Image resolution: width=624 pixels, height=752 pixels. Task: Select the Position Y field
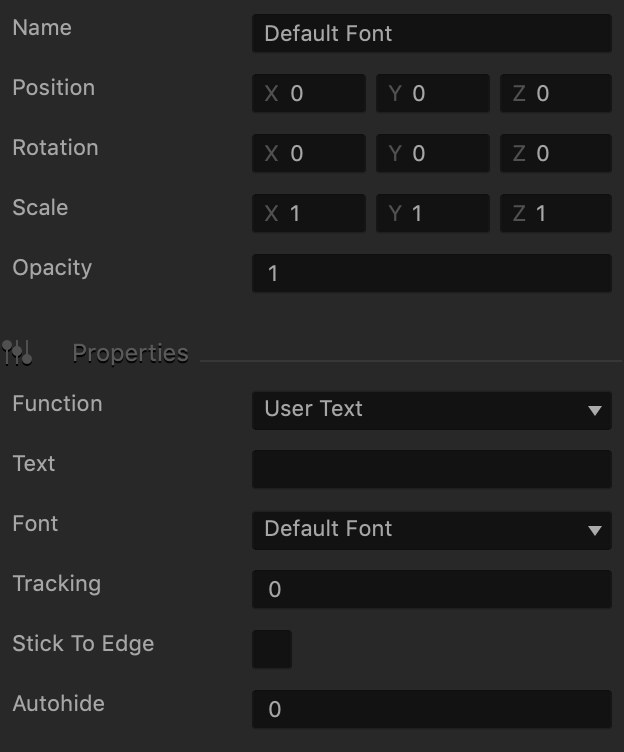433,93
